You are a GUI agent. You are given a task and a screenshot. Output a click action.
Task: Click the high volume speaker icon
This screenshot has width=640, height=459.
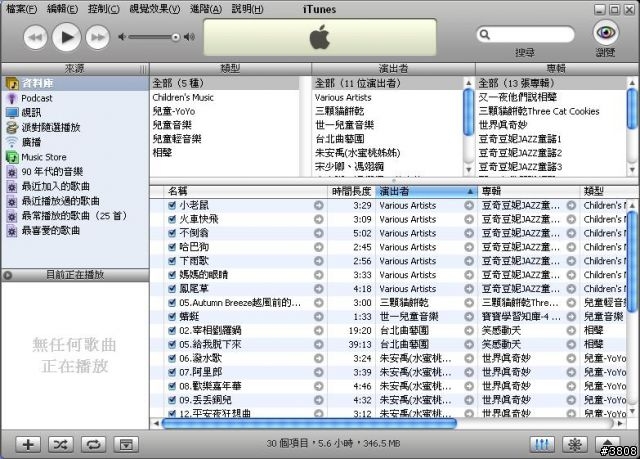[x=189, y=37]
